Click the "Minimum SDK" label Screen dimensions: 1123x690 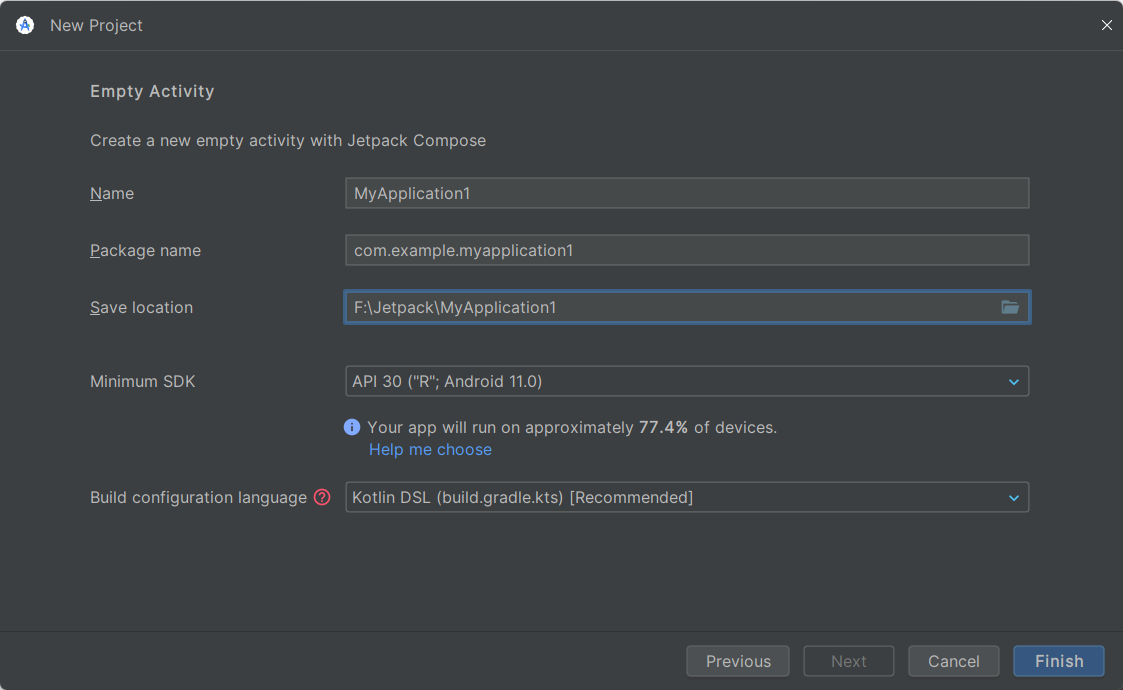pyautogui.click(x=142, y=381)
